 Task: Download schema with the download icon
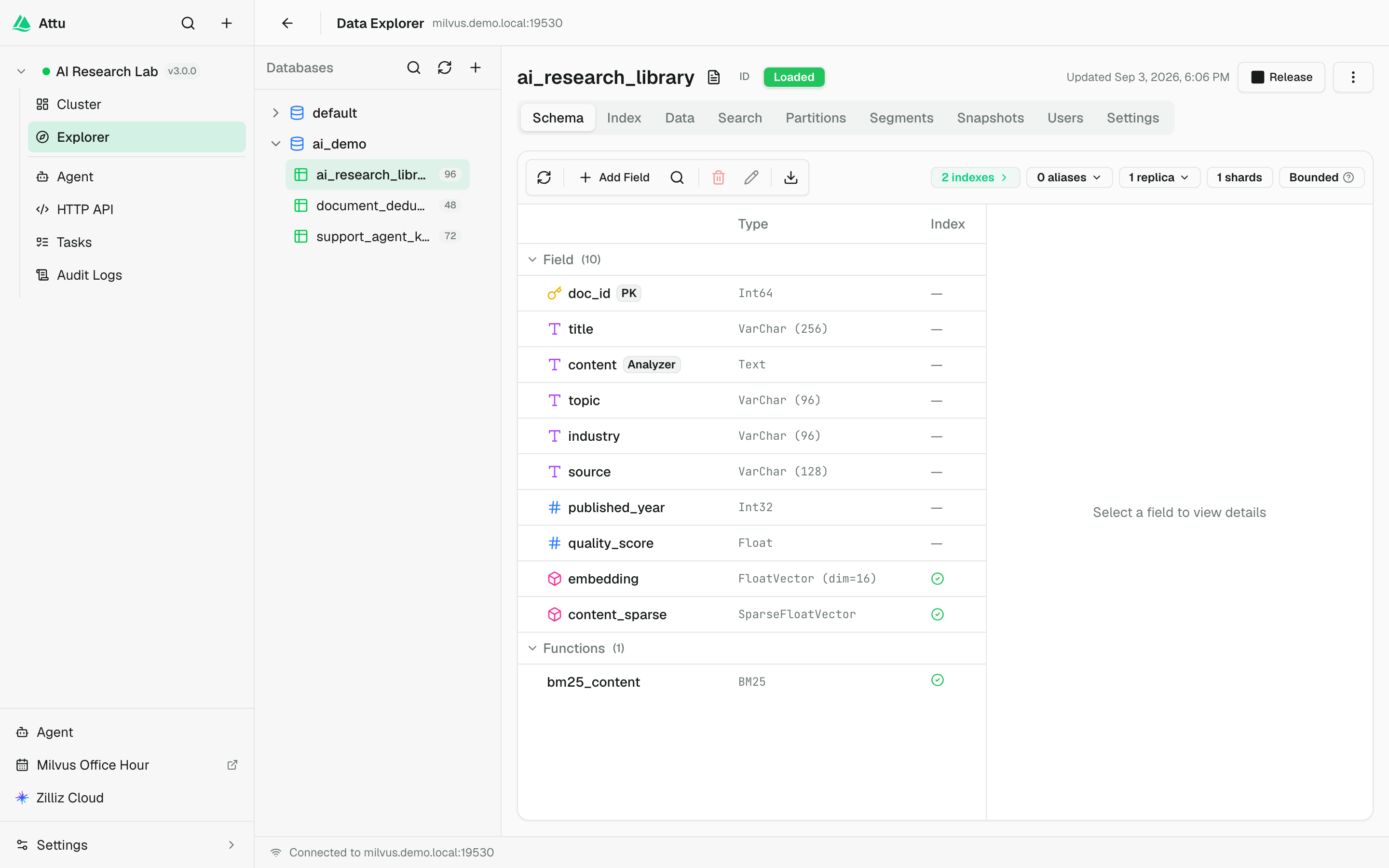pos(791,177)
